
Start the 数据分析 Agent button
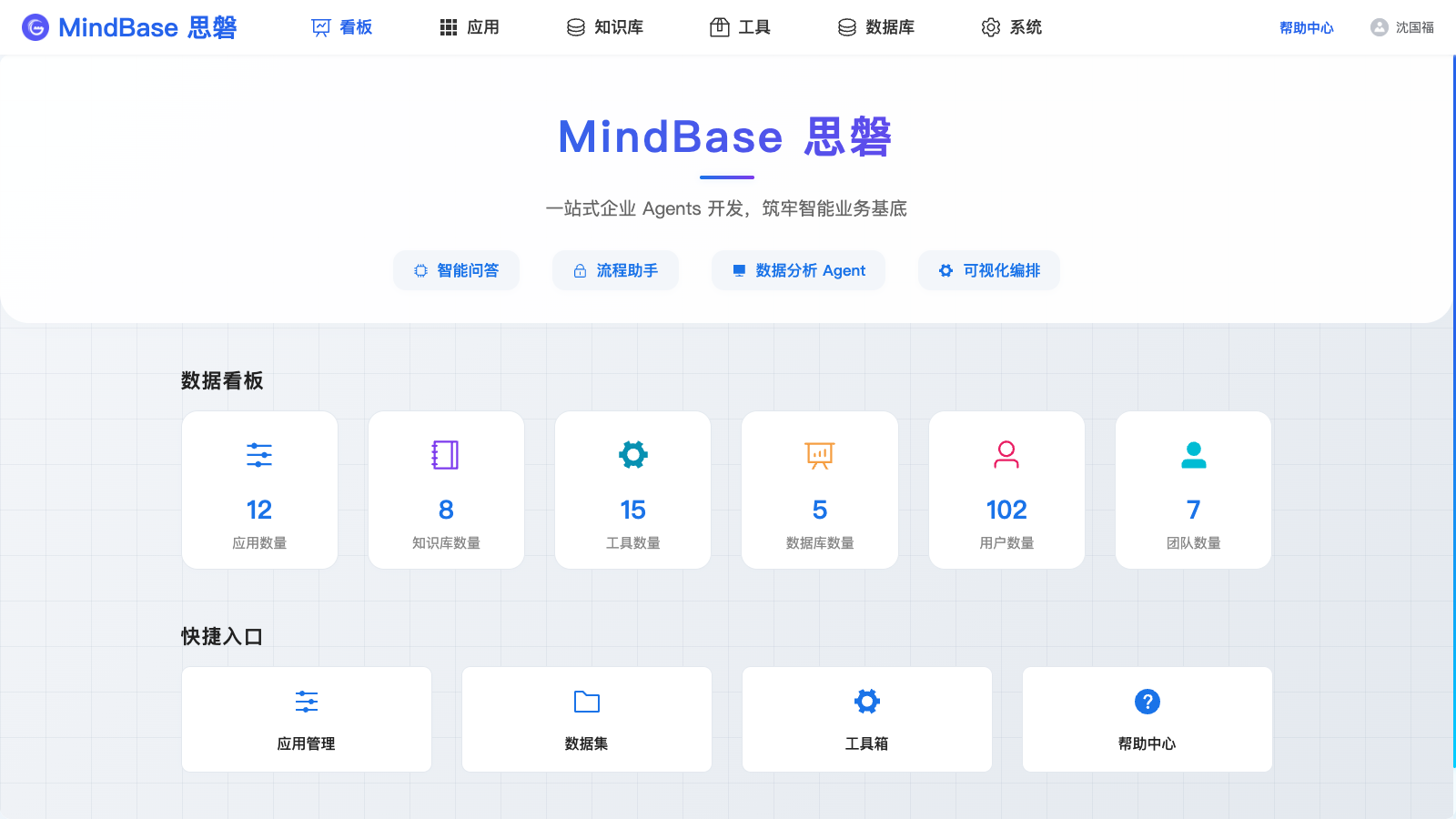(x=798, y=270)
